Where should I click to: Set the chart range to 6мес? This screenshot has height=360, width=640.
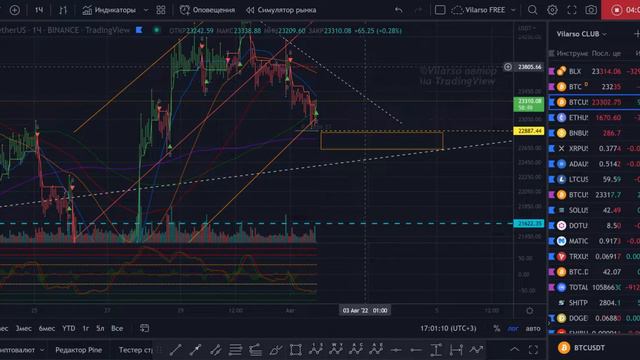click(x=47, y=328)
